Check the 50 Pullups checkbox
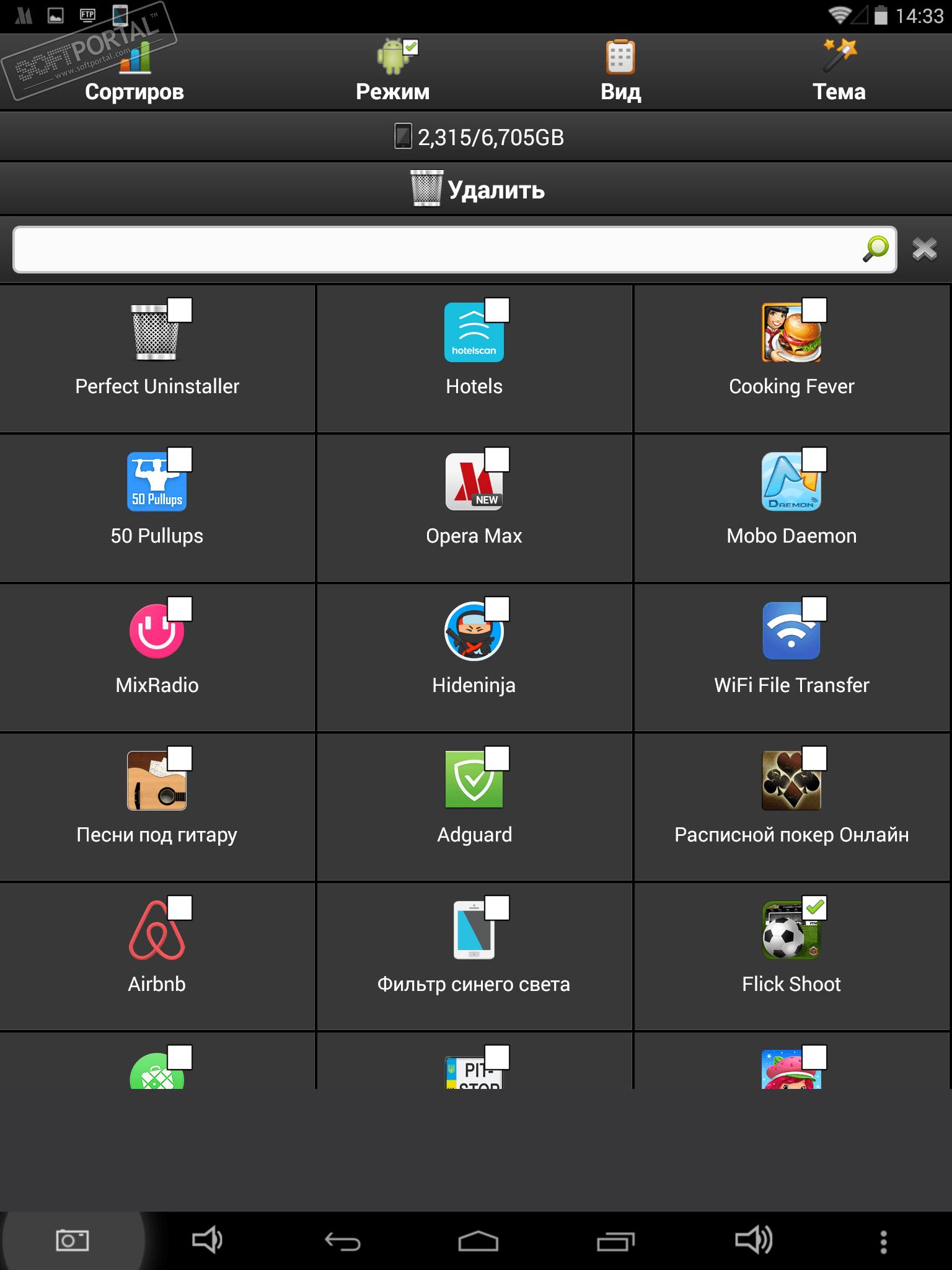Screen dimensions: 952x1270 click(x=180, y=460)
